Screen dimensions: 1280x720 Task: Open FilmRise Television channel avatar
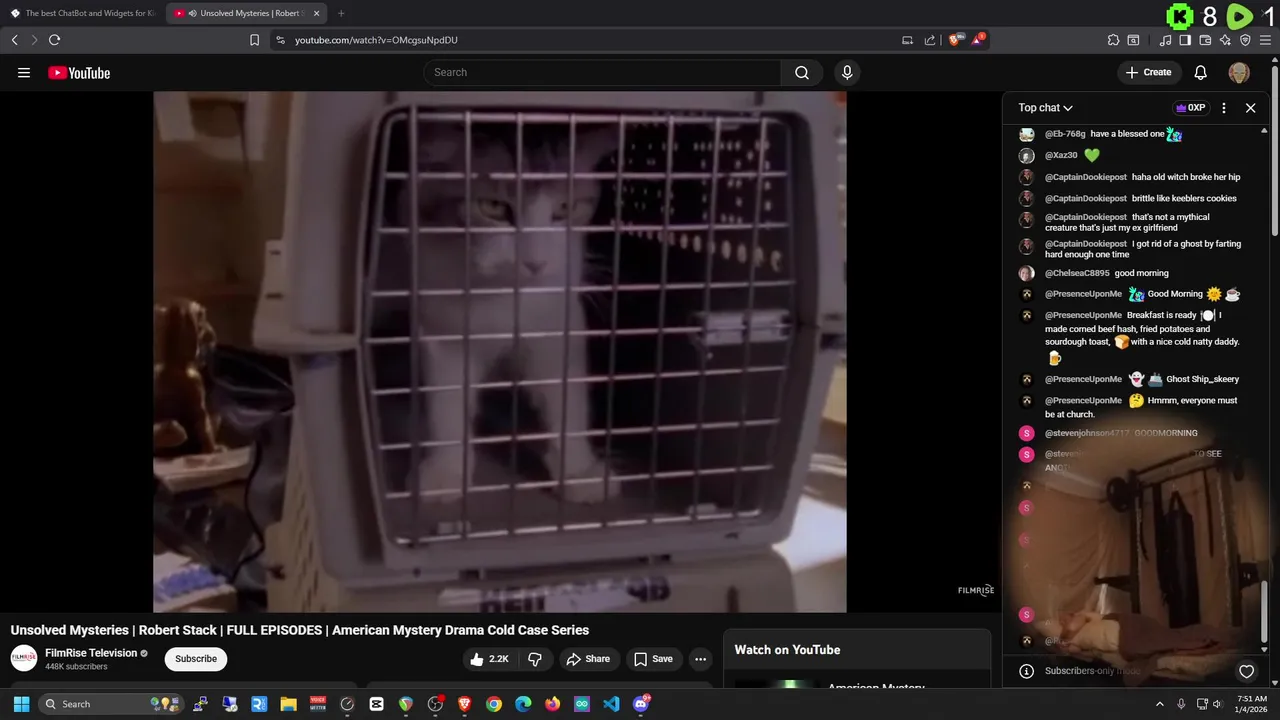click(24, 658)
